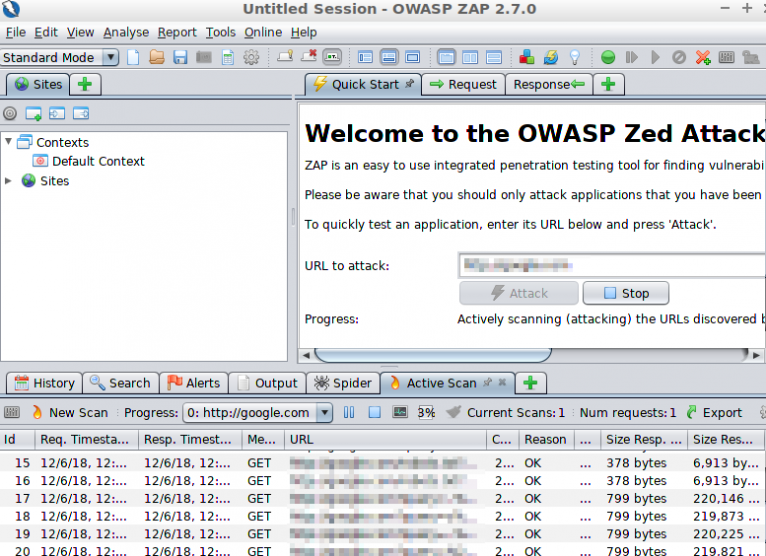
Task: Switch to full layout icon
Action: [413, 58]
